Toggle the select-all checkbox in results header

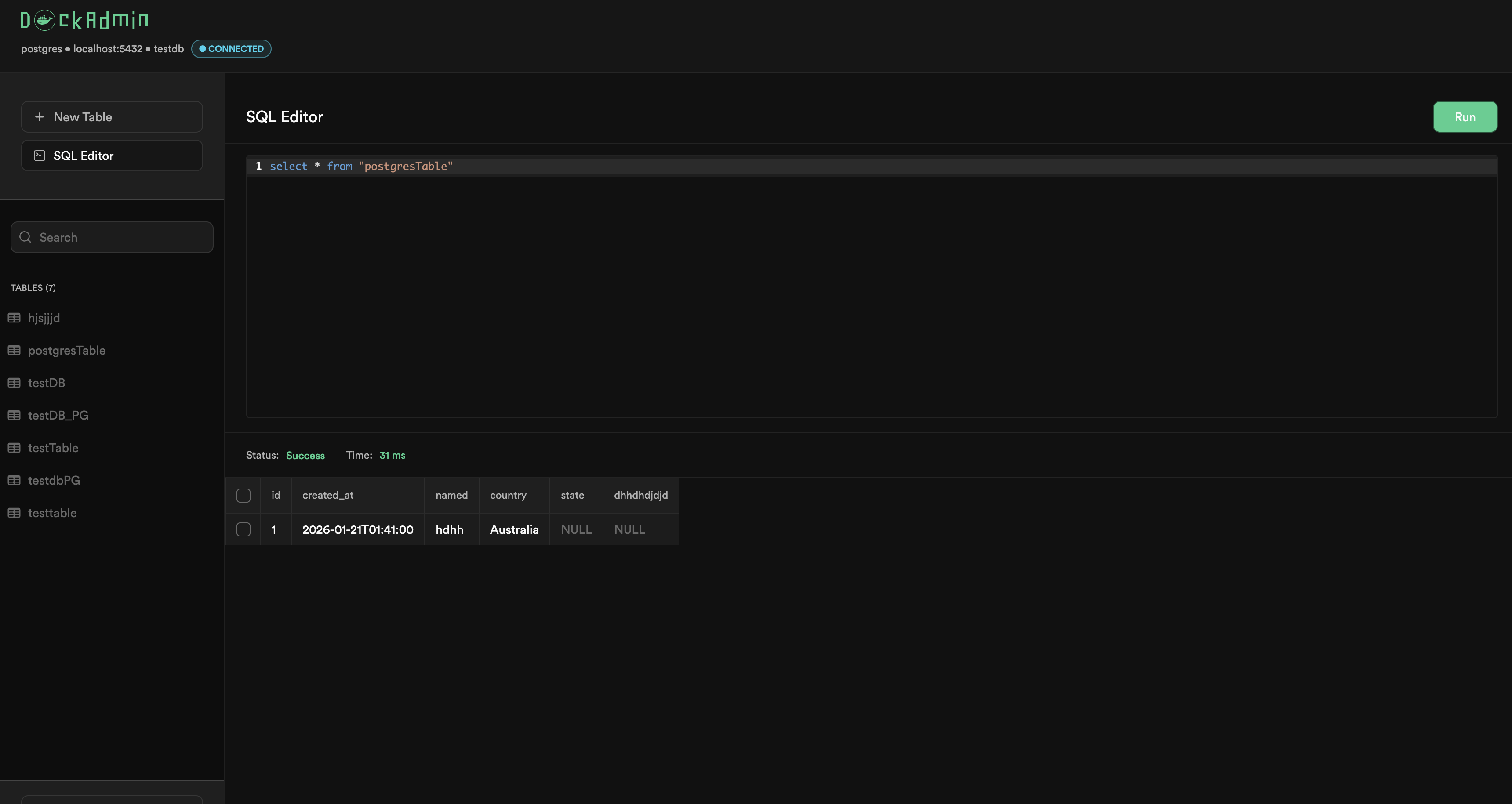click(244, 495)
